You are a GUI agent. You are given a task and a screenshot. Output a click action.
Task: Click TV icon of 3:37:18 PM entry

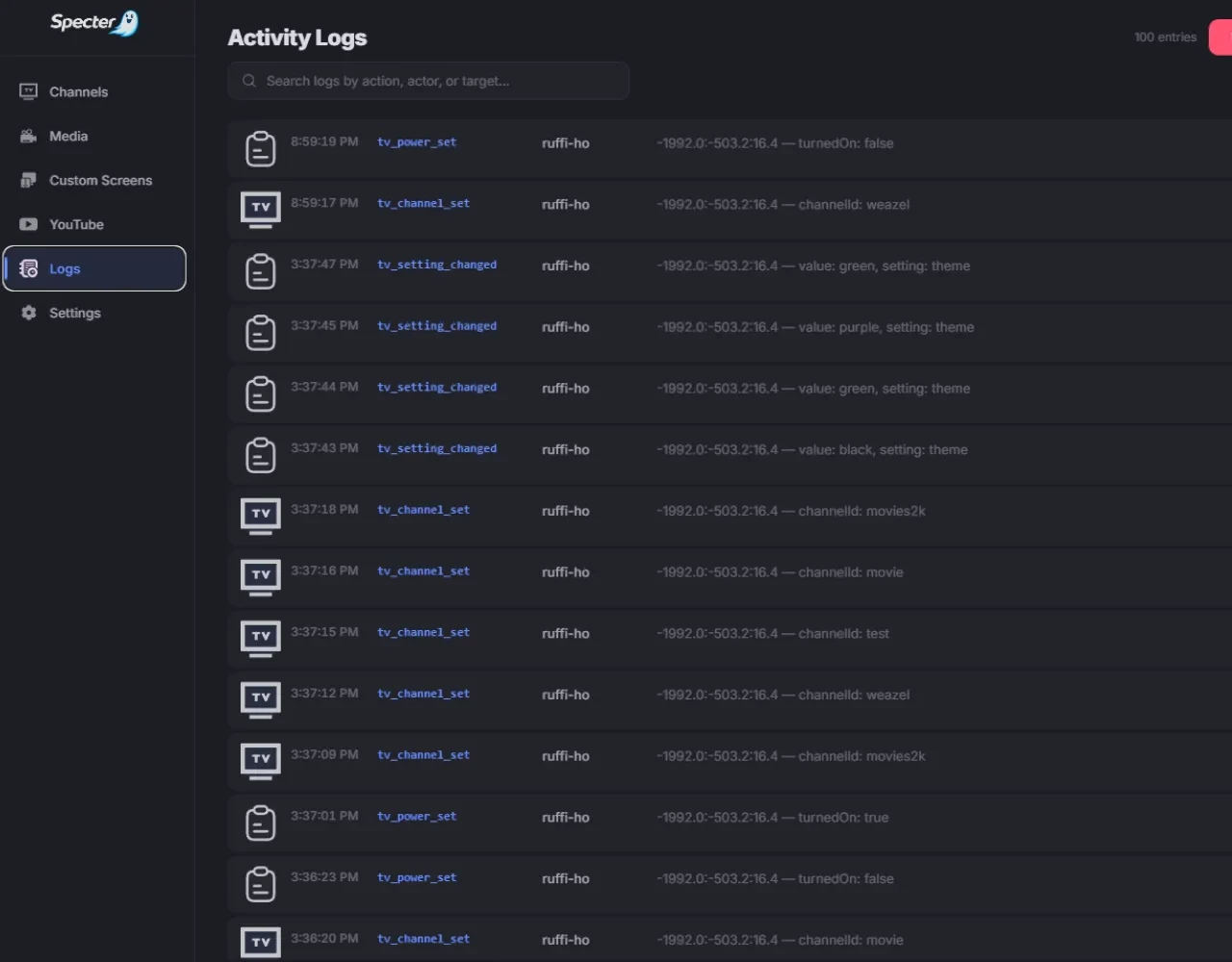point(261,516)
